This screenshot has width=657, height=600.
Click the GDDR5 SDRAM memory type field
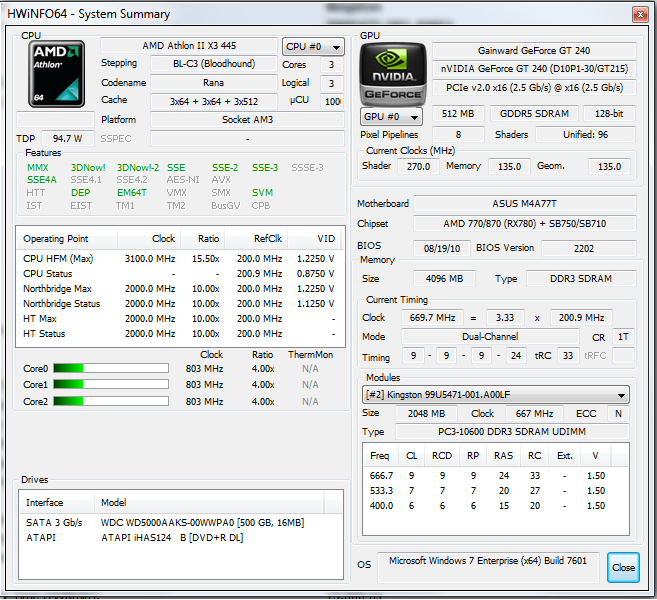click(534, 114)
